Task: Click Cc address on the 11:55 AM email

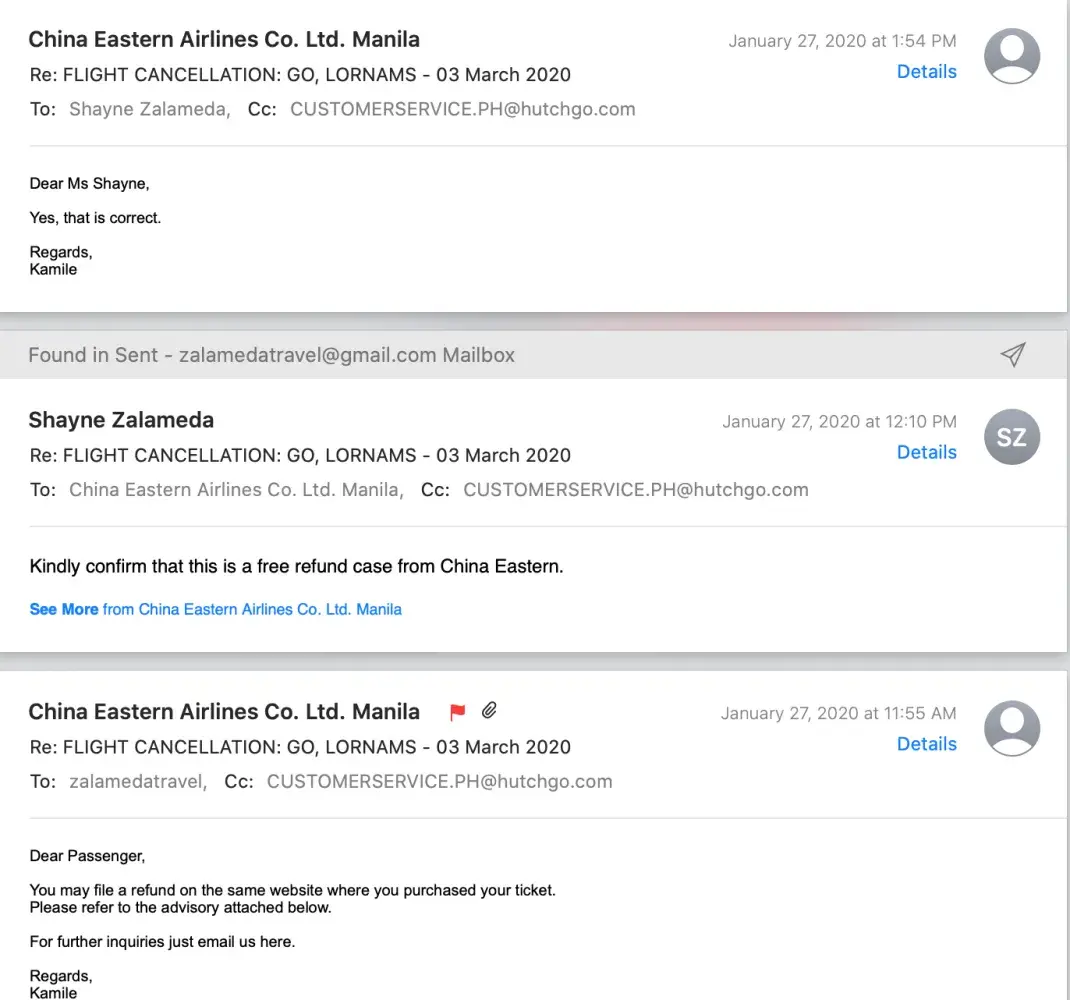Action: click(439, 782)
